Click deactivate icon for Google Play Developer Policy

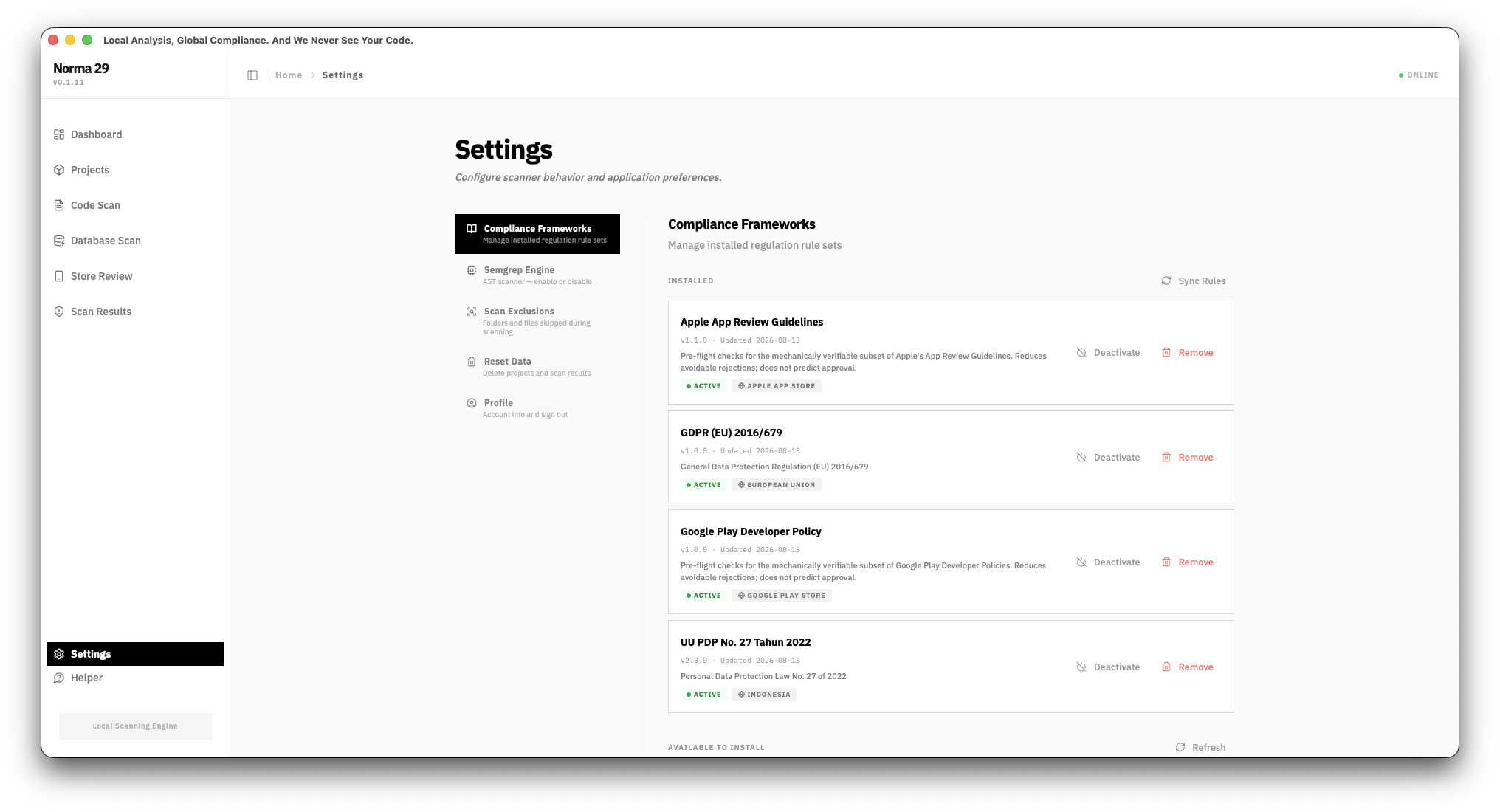1081,562
